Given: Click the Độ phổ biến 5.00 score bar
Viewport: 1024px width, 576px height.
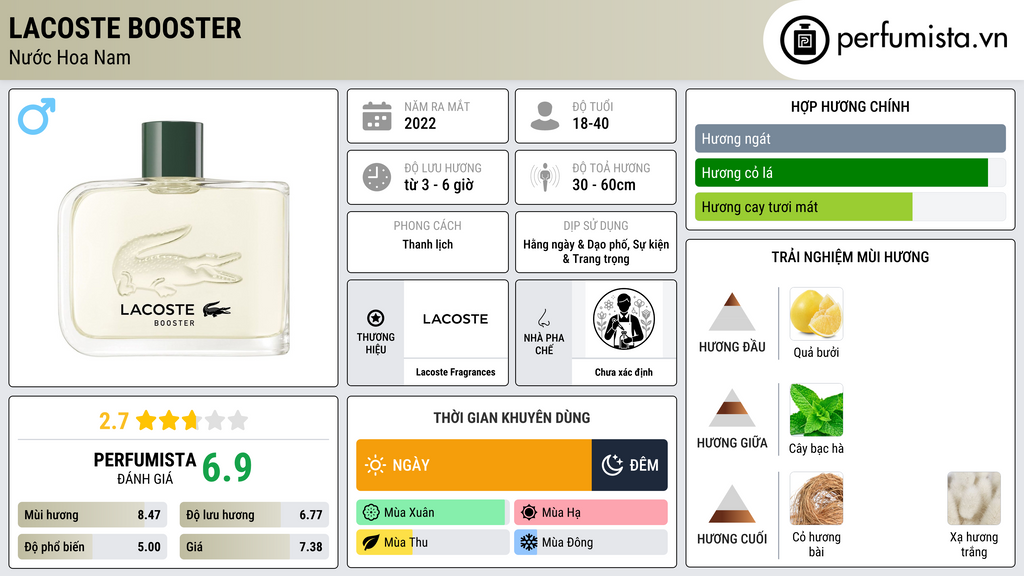Looking at the screenshot, I should pos(93,547).
